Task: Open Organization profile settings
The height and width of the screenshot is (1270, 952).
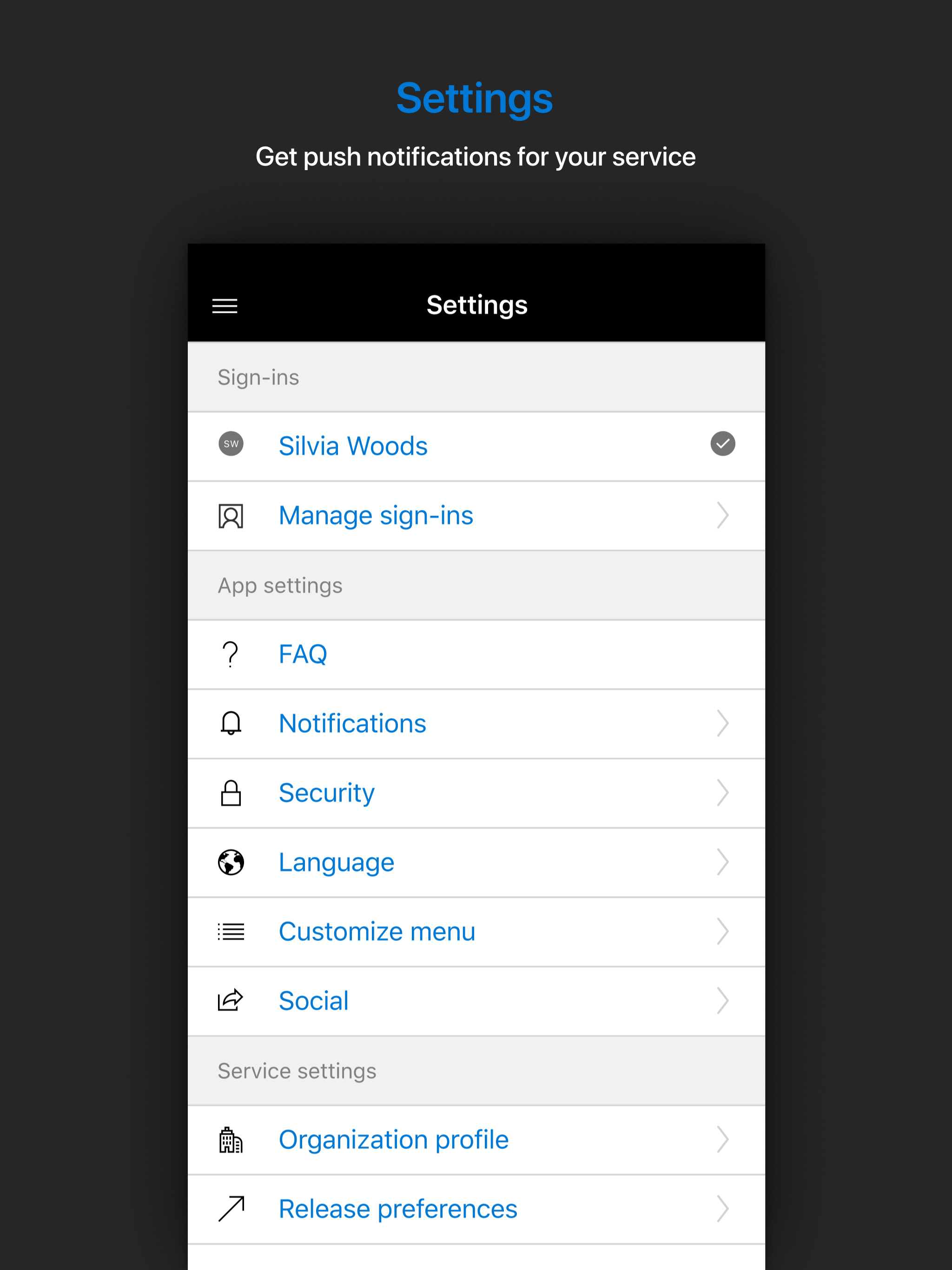Action: tap(393, 1140)
